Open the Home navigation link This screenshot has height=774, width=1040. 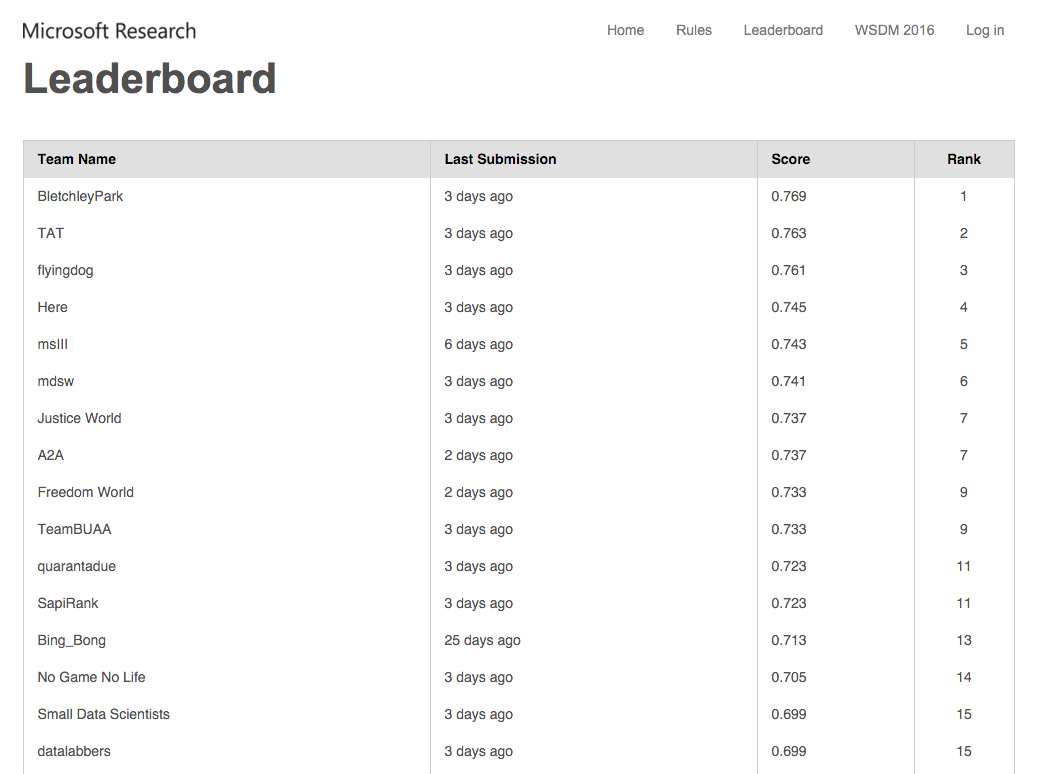coord(625,30)
